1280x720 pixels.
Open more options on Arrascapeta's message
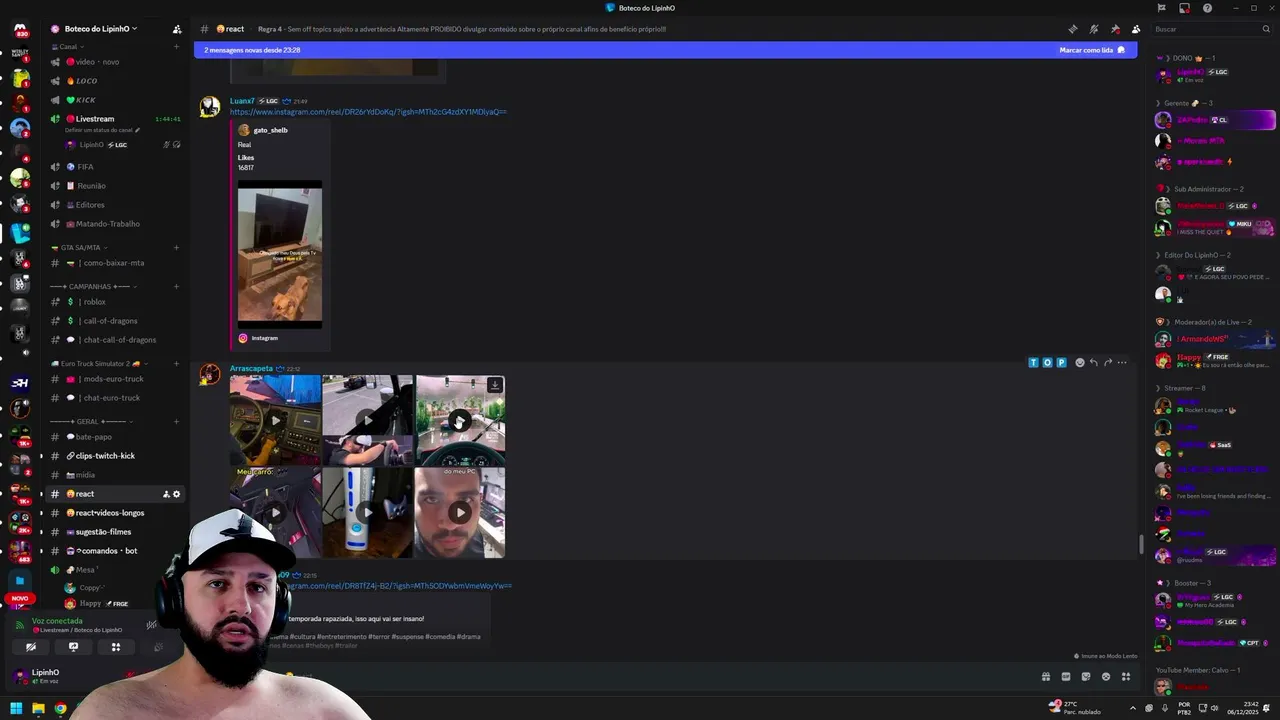1122,363
